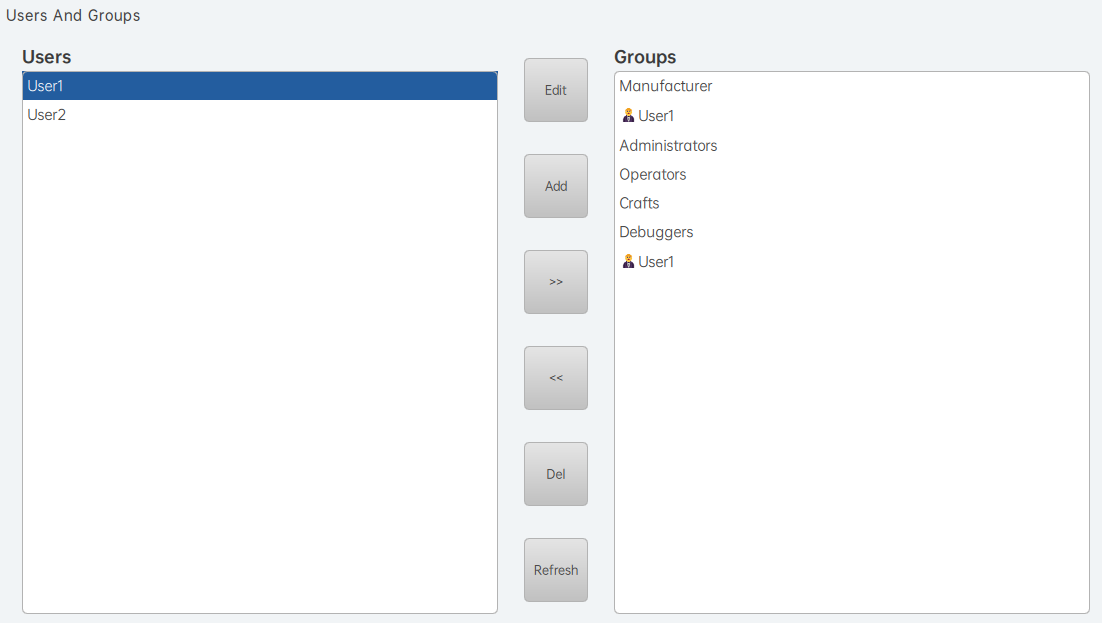Image resolution: width=1102 pixels, height=623 pixels.
Task: Select the Administrators group
Action: (x=668, y=146)
